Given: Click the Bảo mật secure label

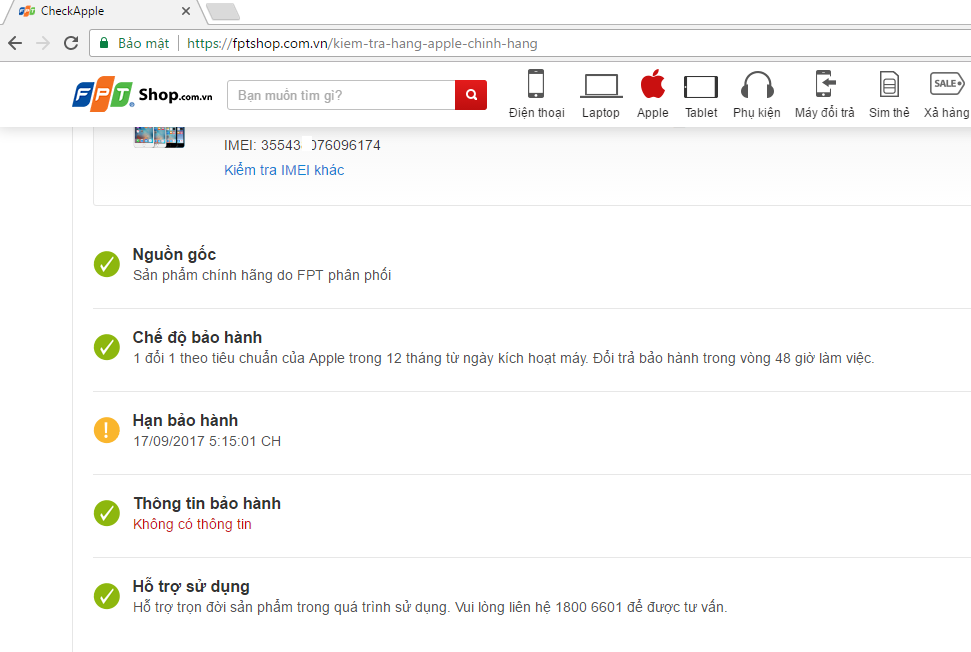Looking at the screenshot, I should coord(144,43).
